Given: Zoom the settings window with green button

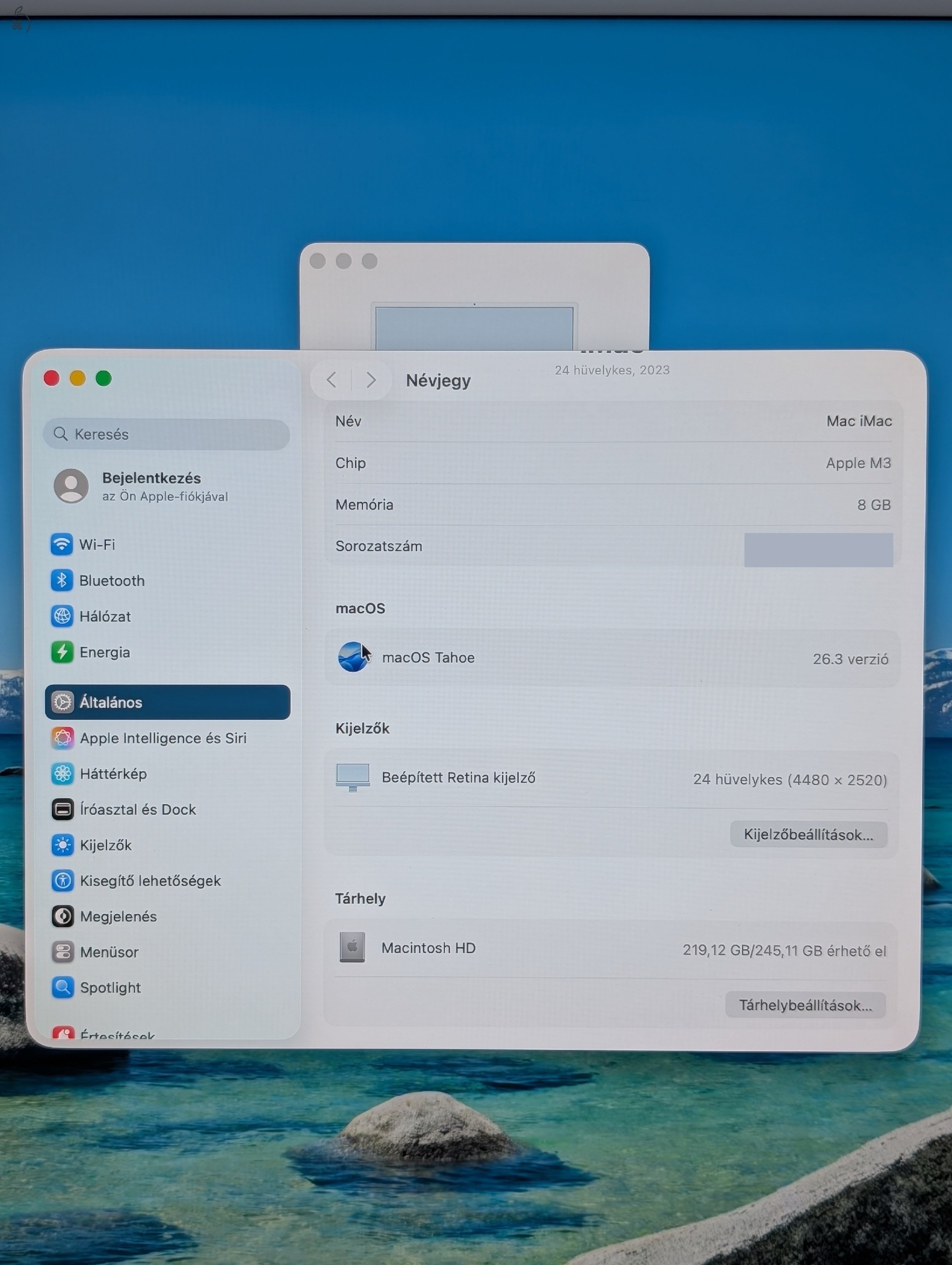Looking at the screenshot, I should pos(103,378).
